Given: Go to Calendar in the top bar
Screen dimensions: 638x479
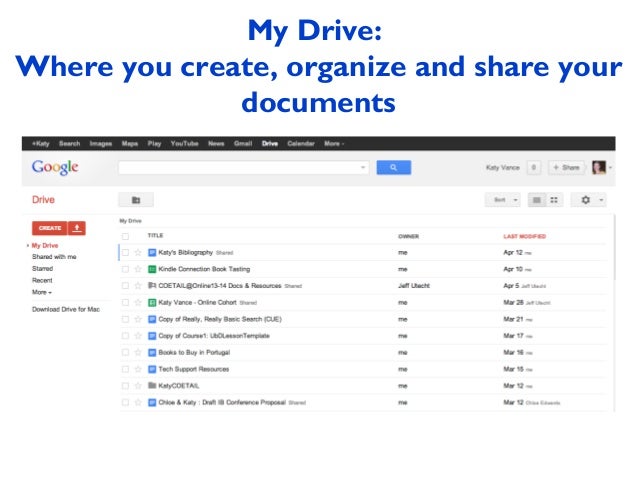Looking at the screenshot, I should pos(301,144).
